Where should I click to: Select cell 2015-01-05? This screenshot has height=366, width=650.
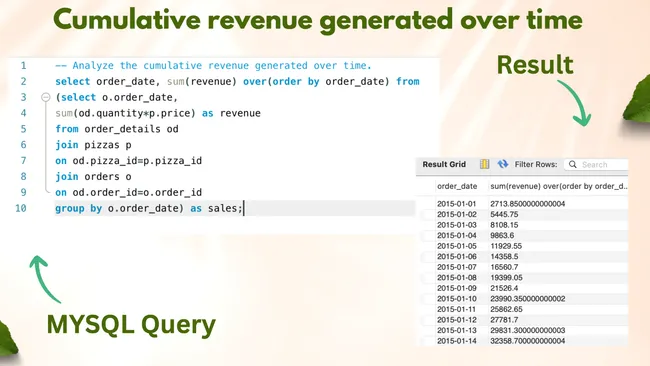[x=456, y=246]
